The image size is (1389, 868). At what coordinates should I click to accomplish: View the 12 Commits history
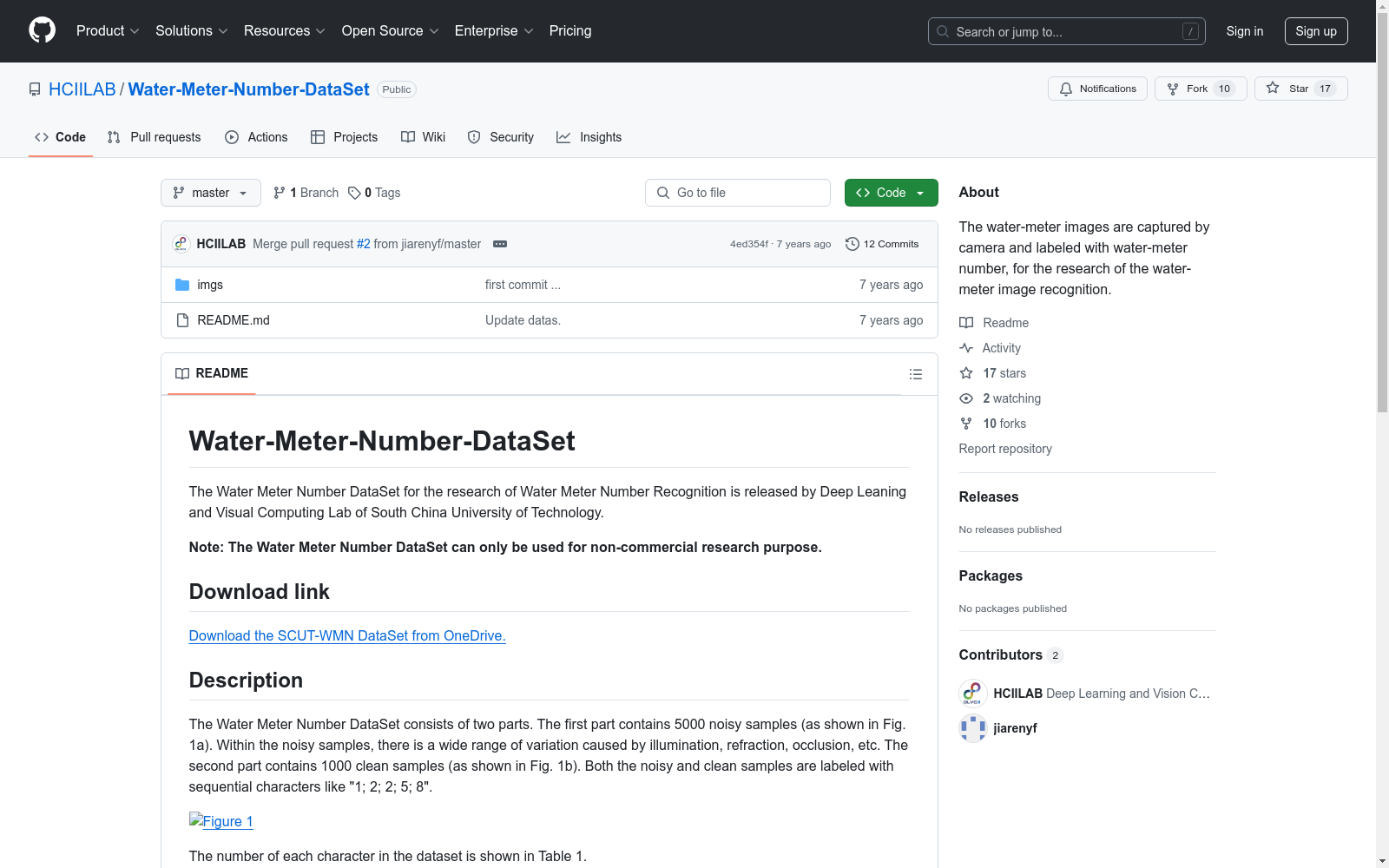click(x=882, y=244)
